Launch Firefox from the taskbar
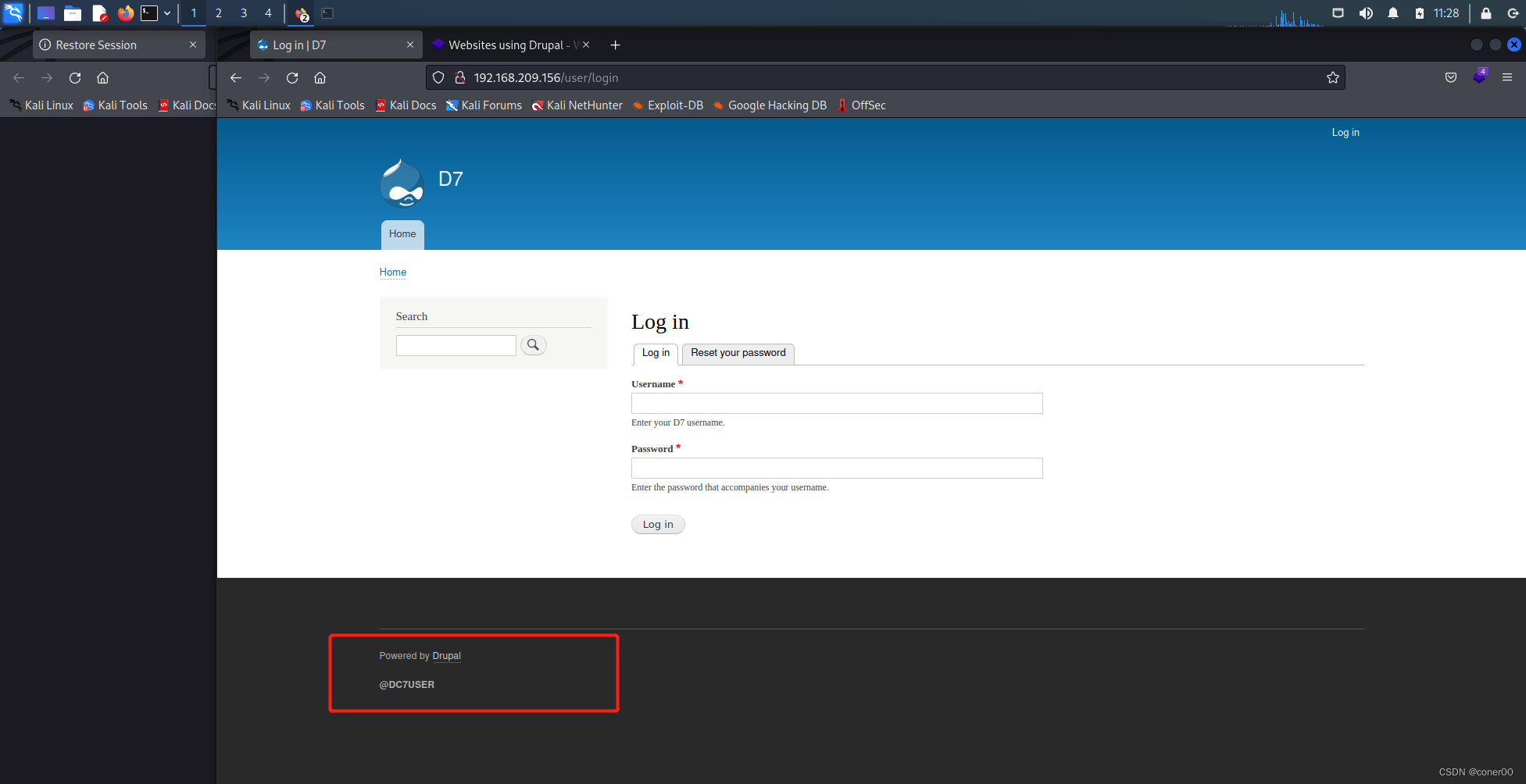The height and width of the screenshot is (784, 1526). (125, 13)
